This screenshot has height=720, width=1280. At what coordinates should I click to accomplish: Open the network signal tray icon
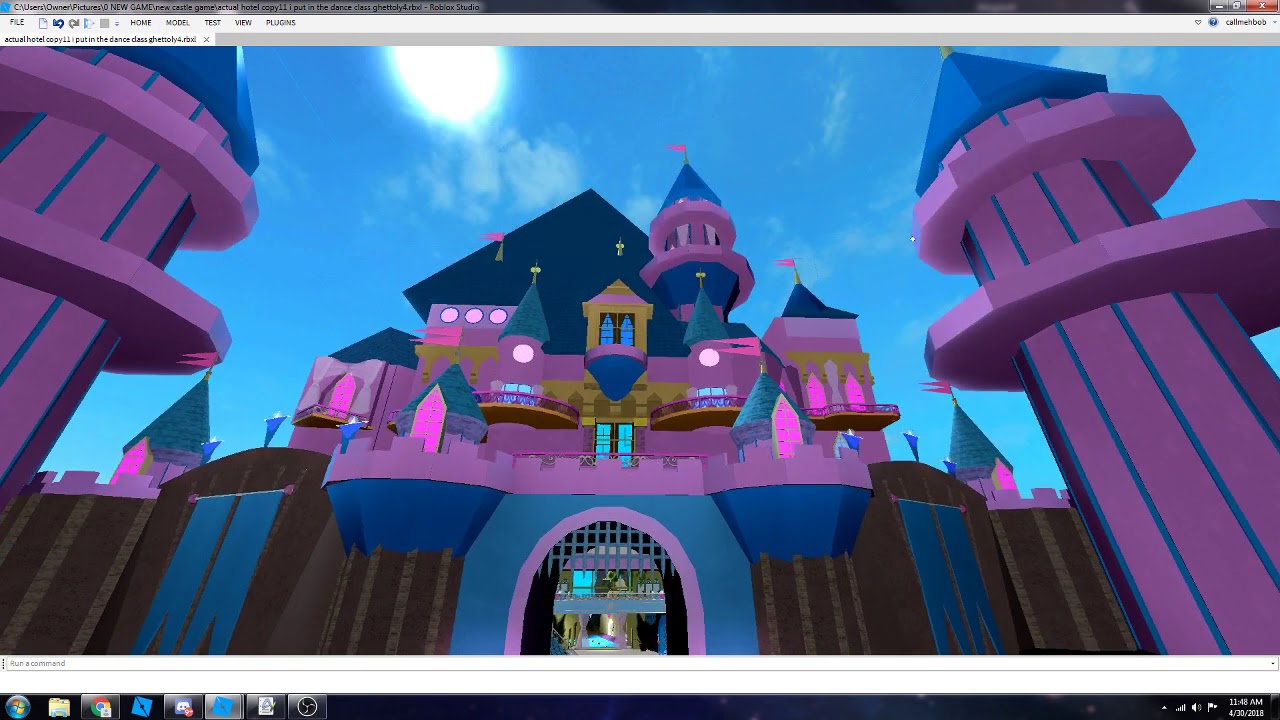[1180, 708]
